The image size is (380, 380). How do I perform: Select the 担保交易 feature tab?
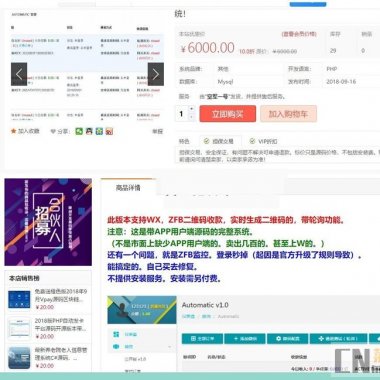pyautogui.click(x=219, y=141)
